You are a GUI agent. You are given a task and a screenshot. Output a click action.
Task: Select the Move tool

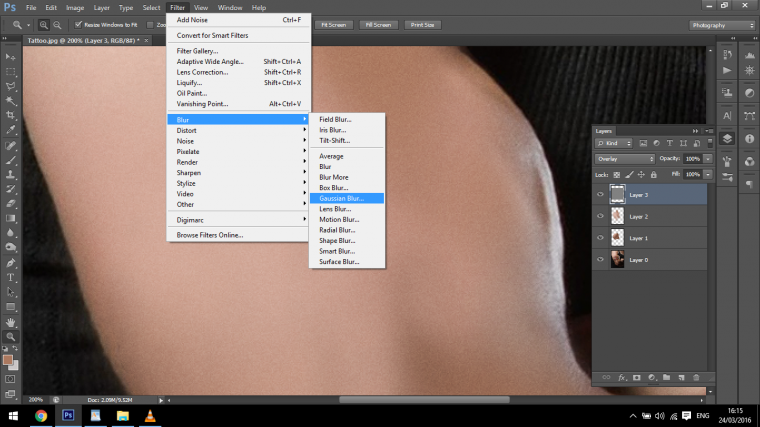point(10,57)
